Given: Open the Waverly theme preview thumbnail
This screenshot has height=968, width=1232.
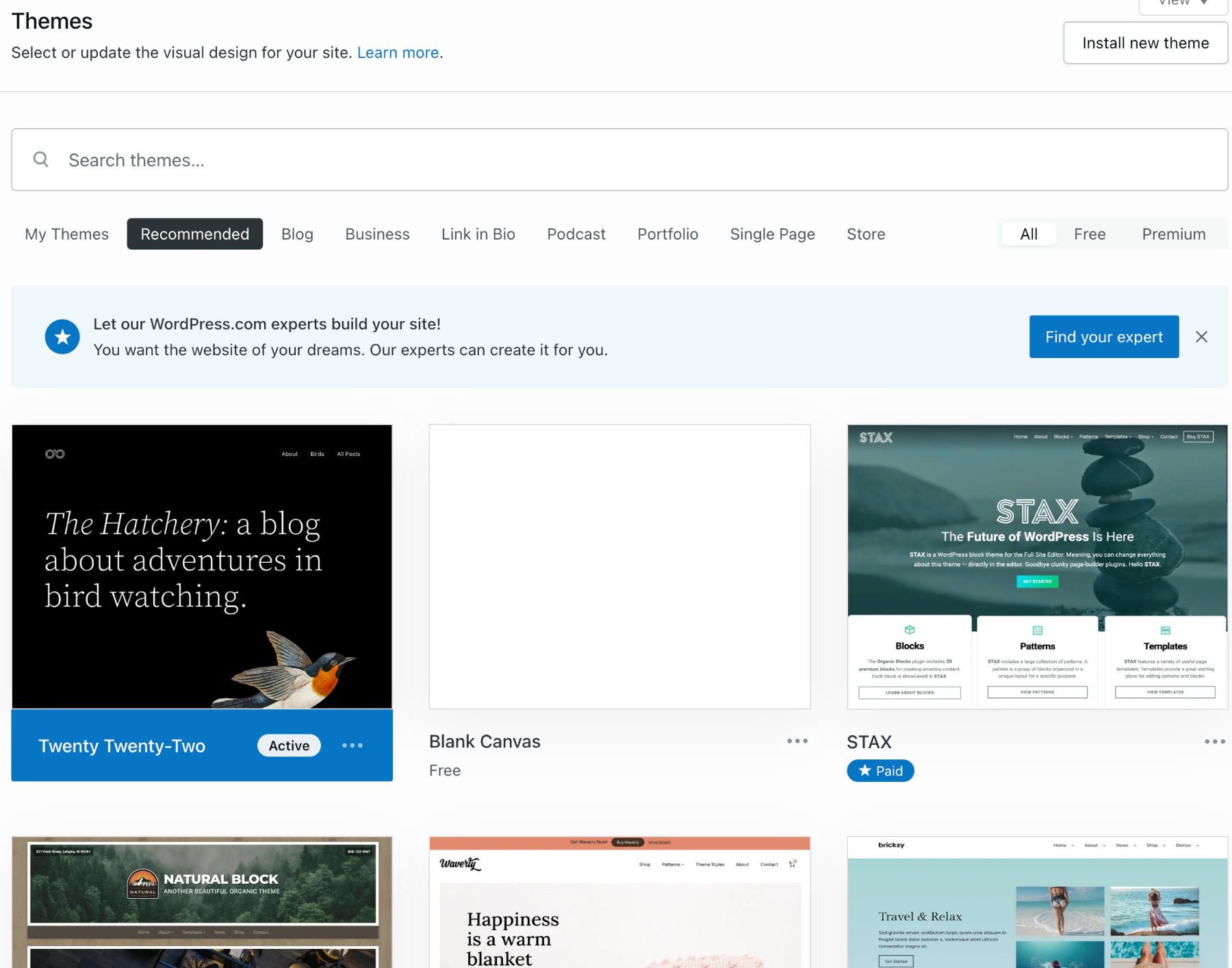Looking at the screenshot, I should point(619,902).
